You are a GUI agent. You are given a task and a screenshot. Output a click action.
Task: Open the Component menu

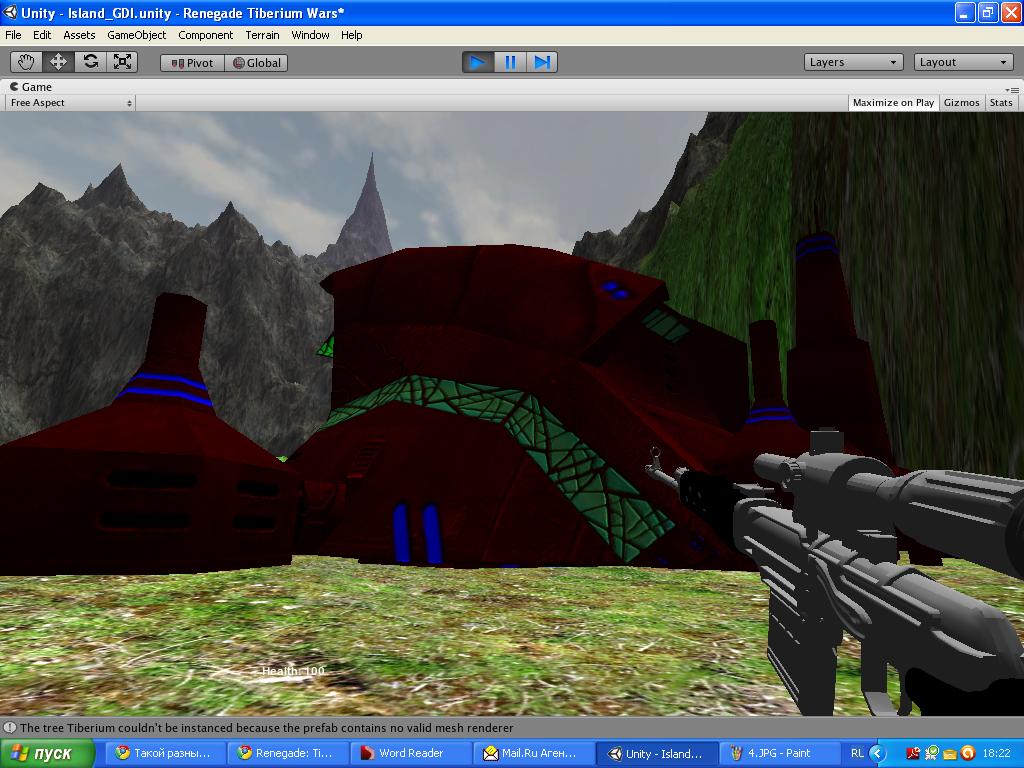click(205, 35)
